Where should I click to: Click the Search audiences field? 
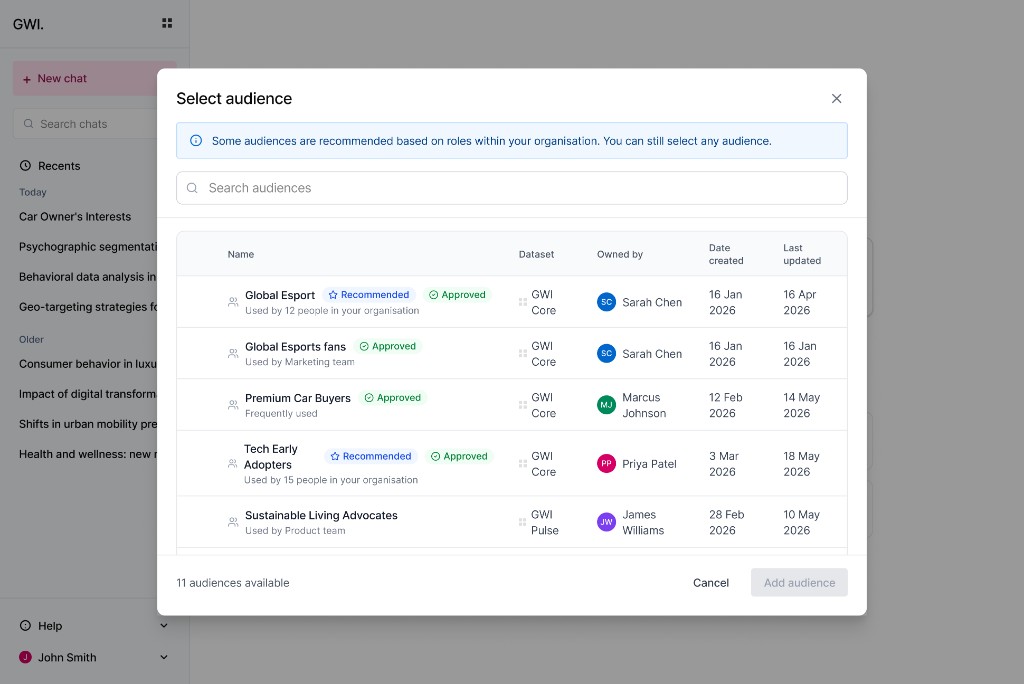coord(511,188)
